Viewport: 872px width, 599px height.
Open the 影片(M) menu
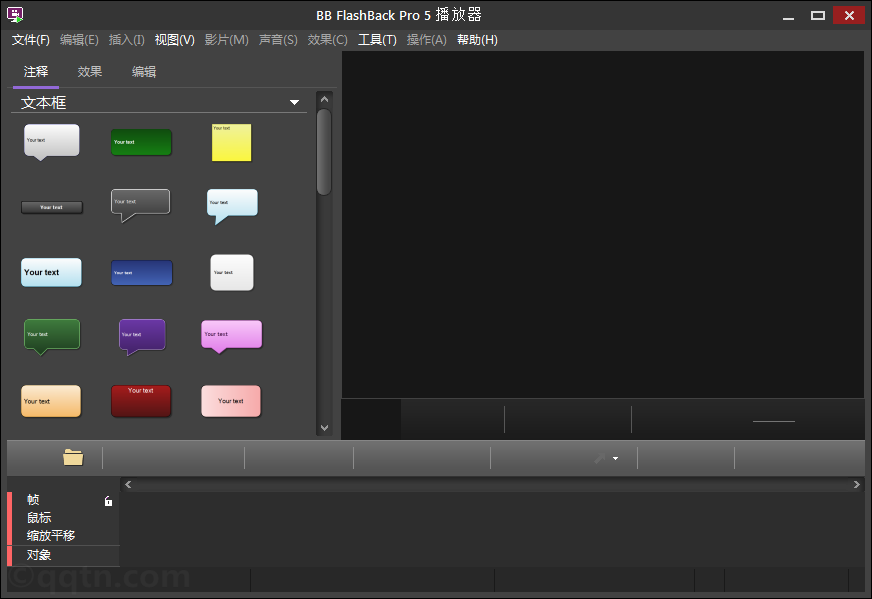click(226, 40)
